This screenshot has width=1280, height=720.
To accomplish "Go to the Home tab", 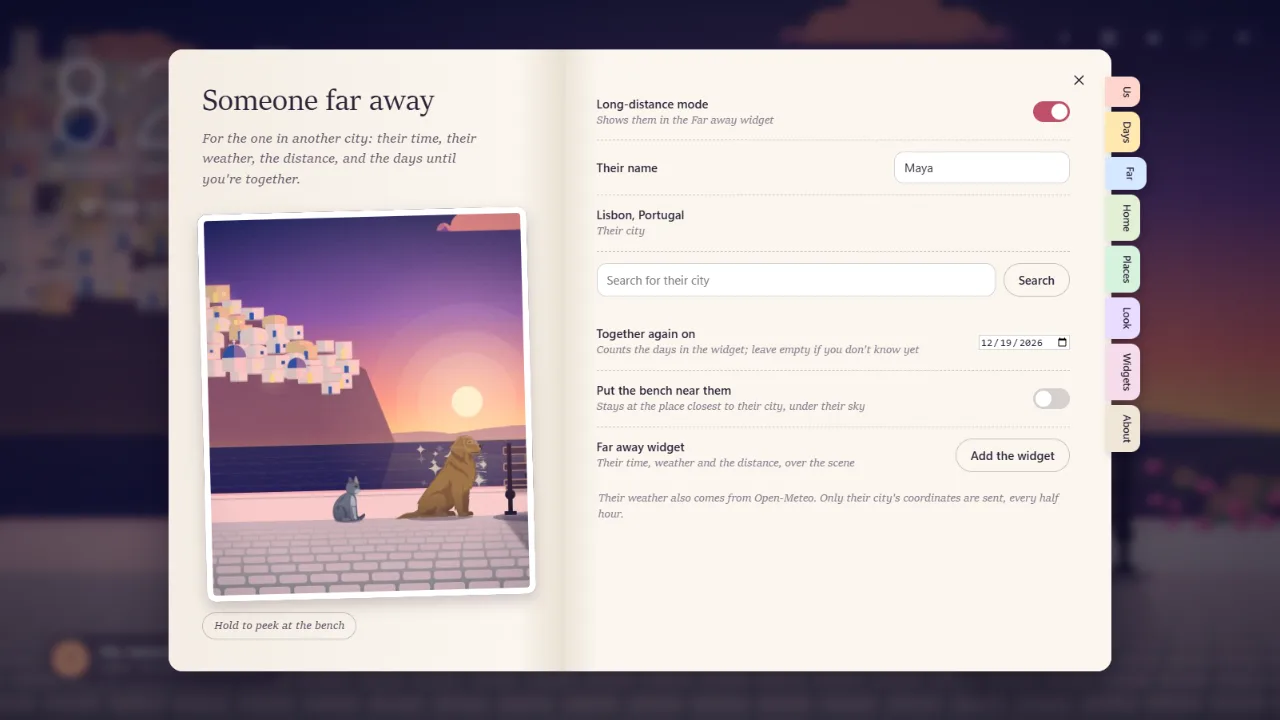I will pyautogui.click(x=1125, y=218).
